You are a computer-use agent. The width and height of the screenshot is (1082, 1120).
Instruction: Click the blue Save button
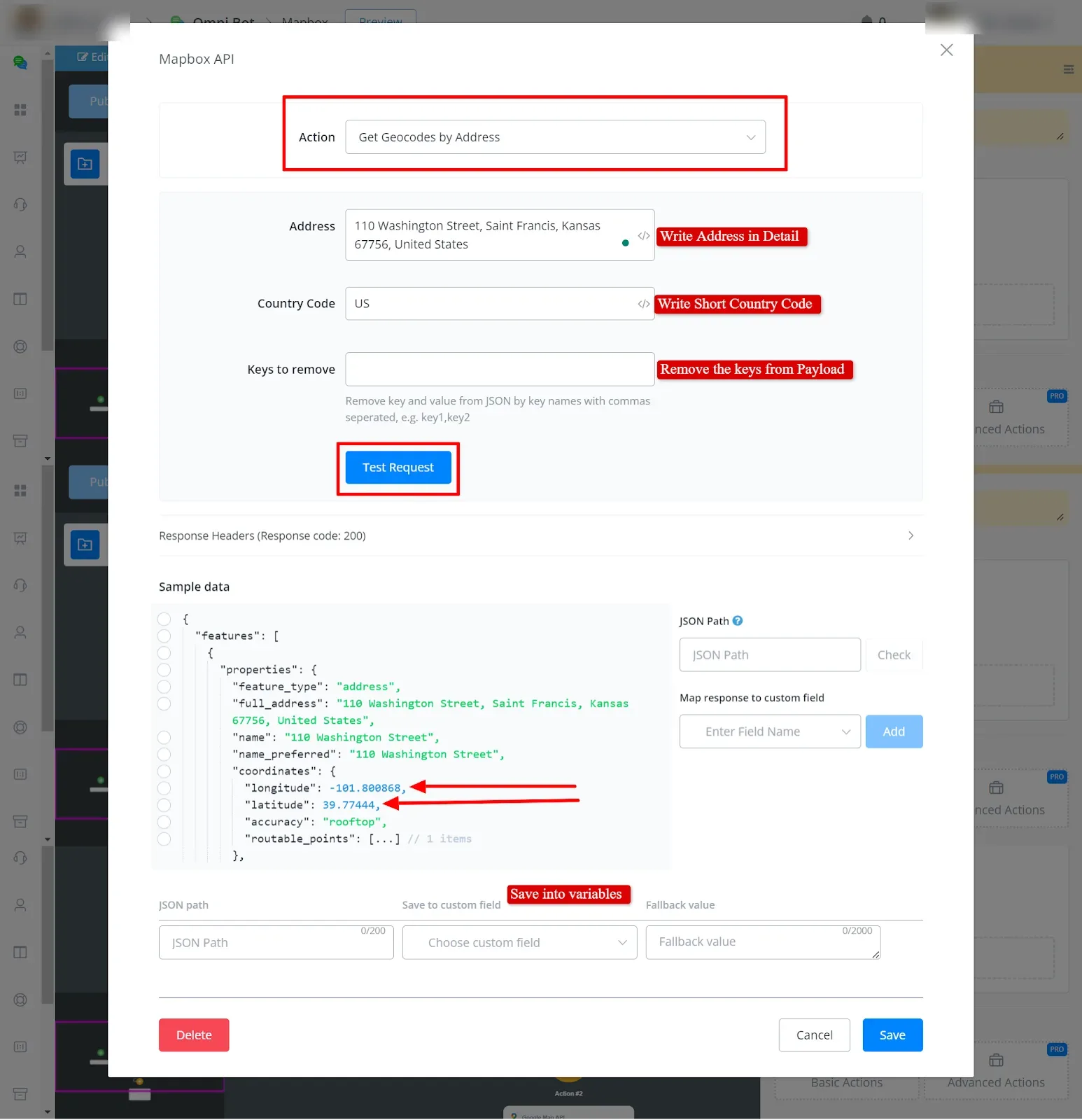[892, 1035]
